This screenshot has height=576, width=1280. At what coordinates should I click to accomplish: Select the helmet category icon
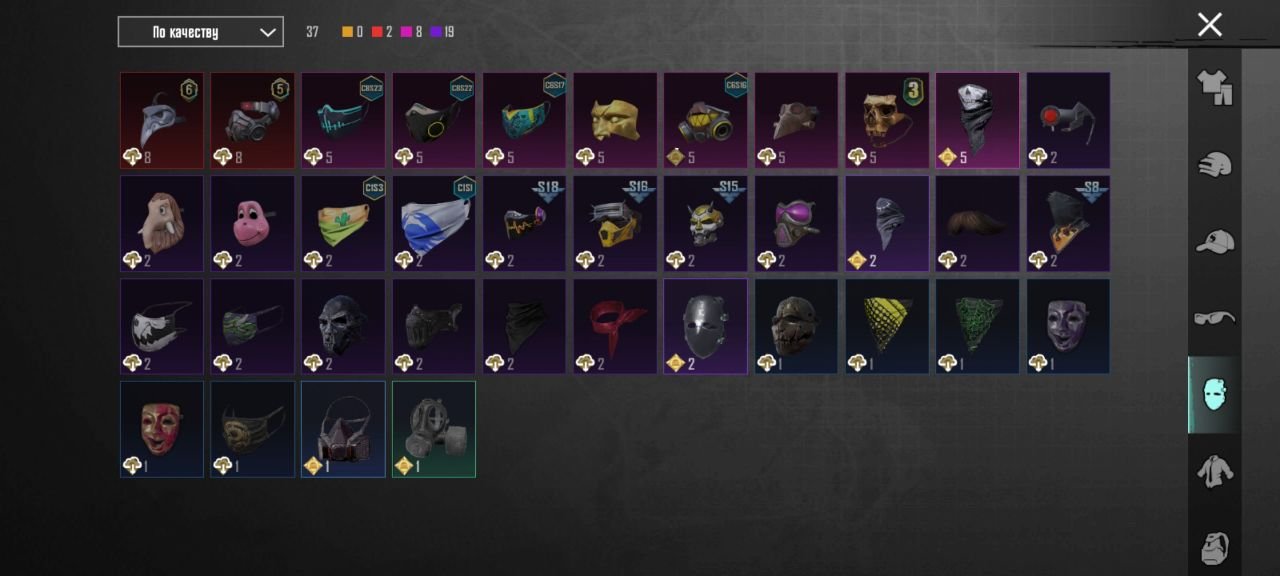point(1214,165)
